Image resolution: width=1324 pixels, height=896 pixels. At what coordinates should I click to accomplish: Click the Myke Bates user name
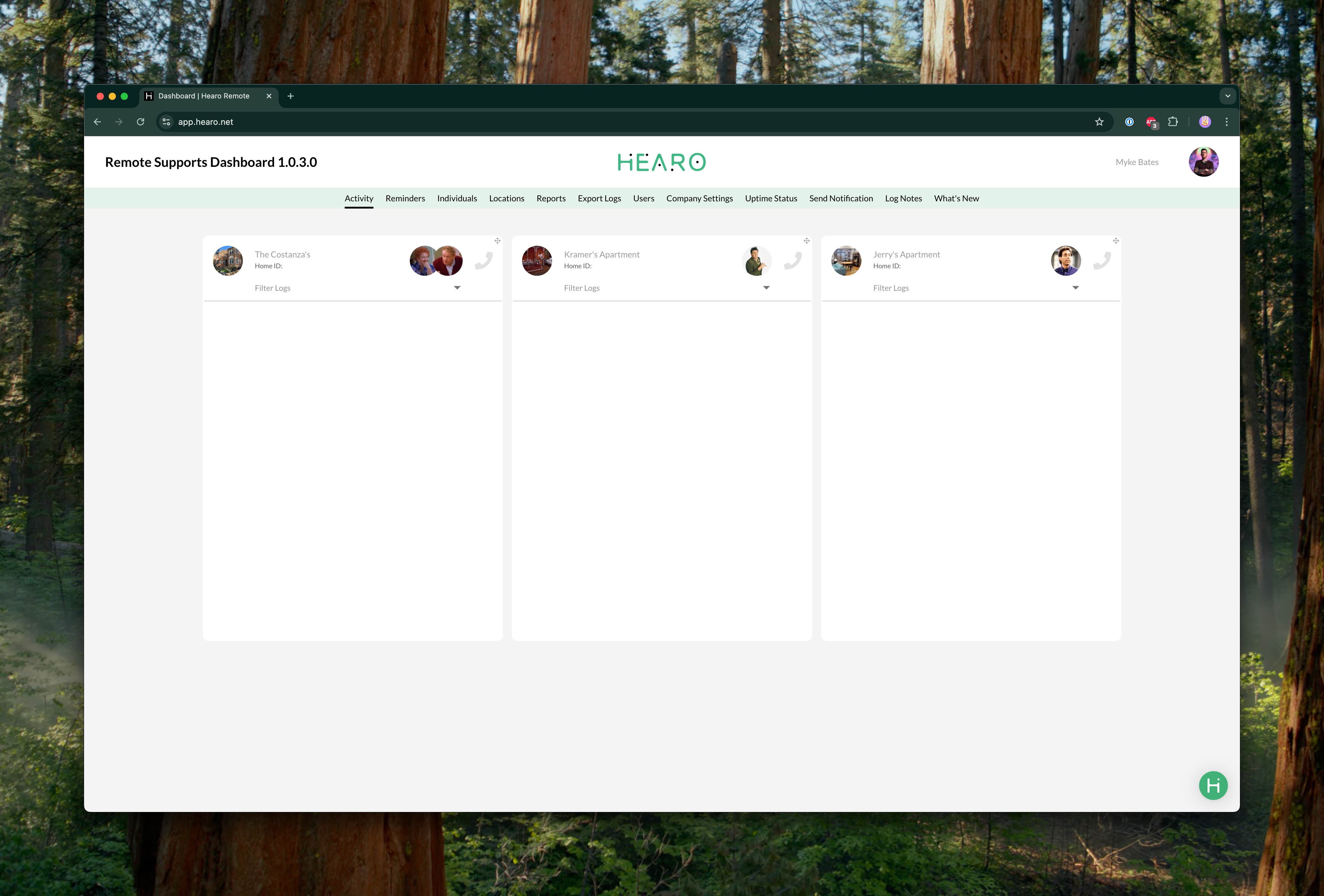tap(1137, 162)
